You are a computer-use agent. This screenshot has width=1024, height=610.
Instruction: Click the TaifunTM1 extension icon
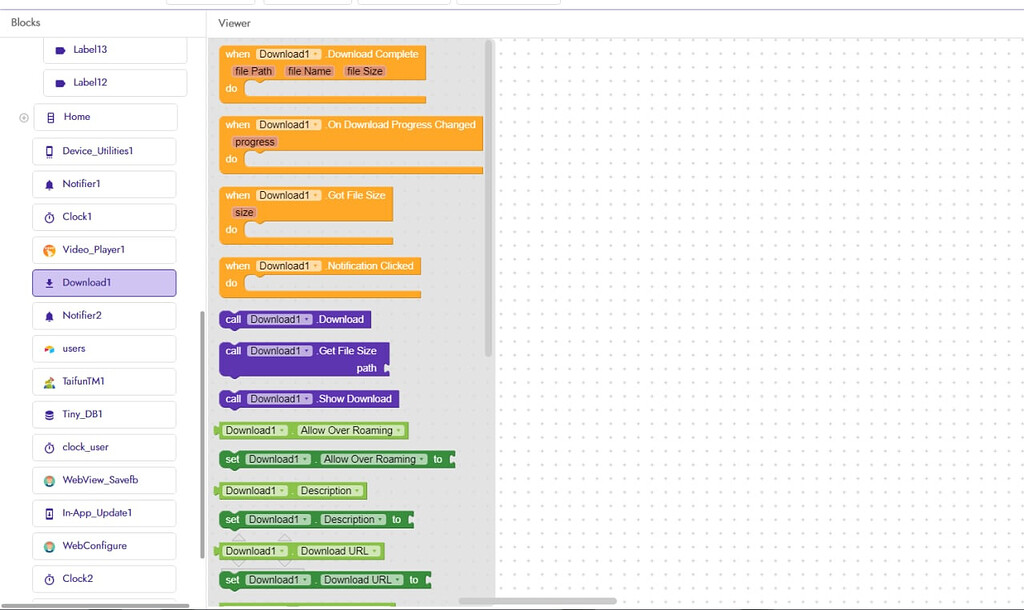(49, 382)
